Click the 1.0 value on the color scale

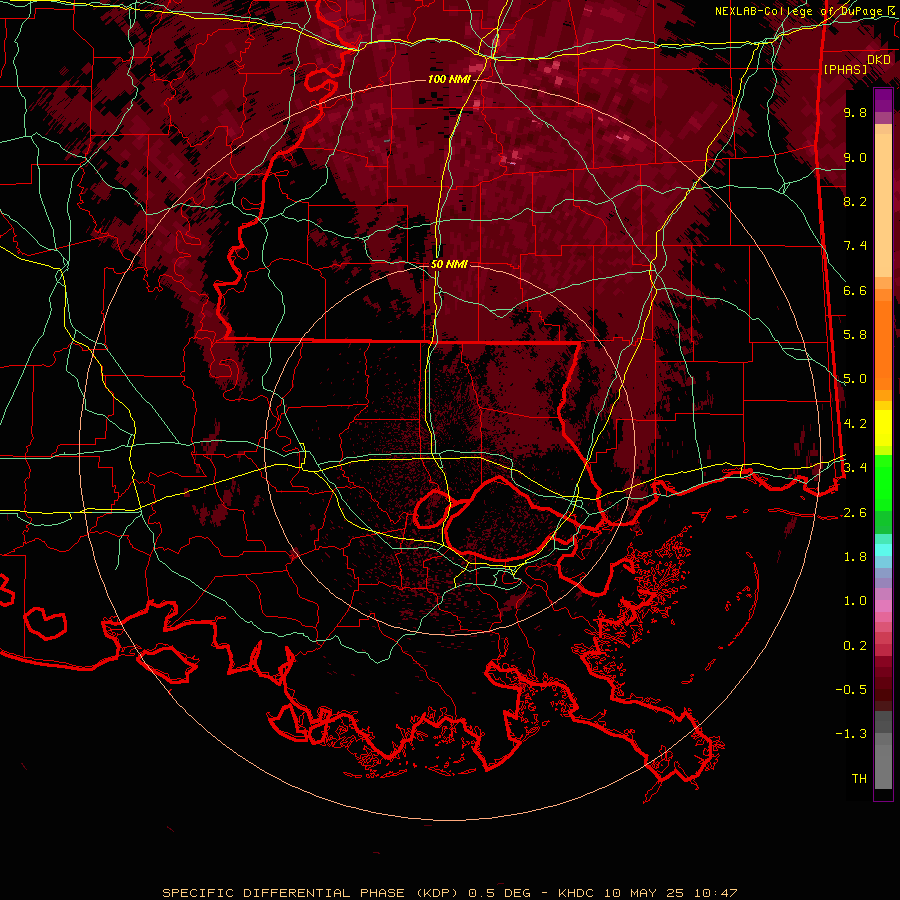click(855, 601)
